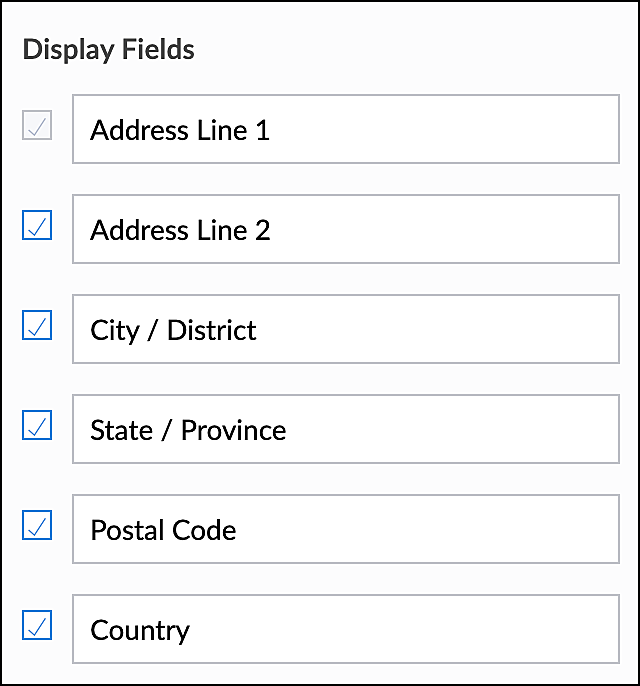Toggle the City / District checkbox

click(37, 326)
